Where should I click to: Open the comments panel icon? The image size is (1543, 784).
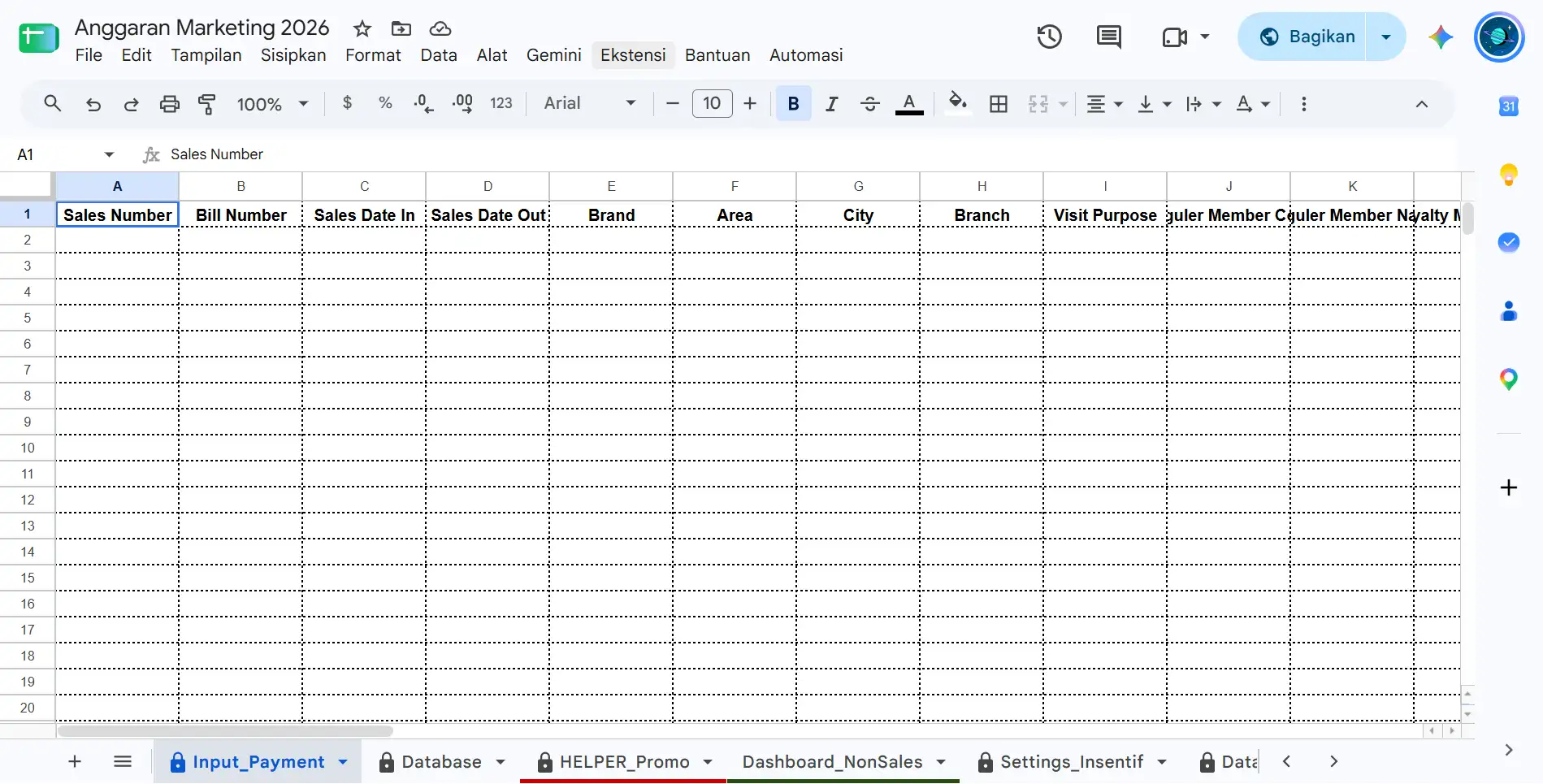pyautogui.click(x=1108, y=37)
